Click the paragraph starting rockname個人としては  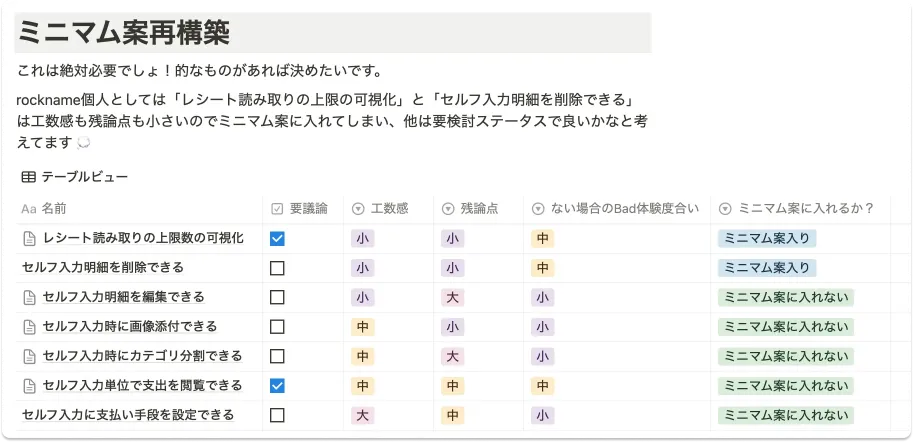(333, 121)
